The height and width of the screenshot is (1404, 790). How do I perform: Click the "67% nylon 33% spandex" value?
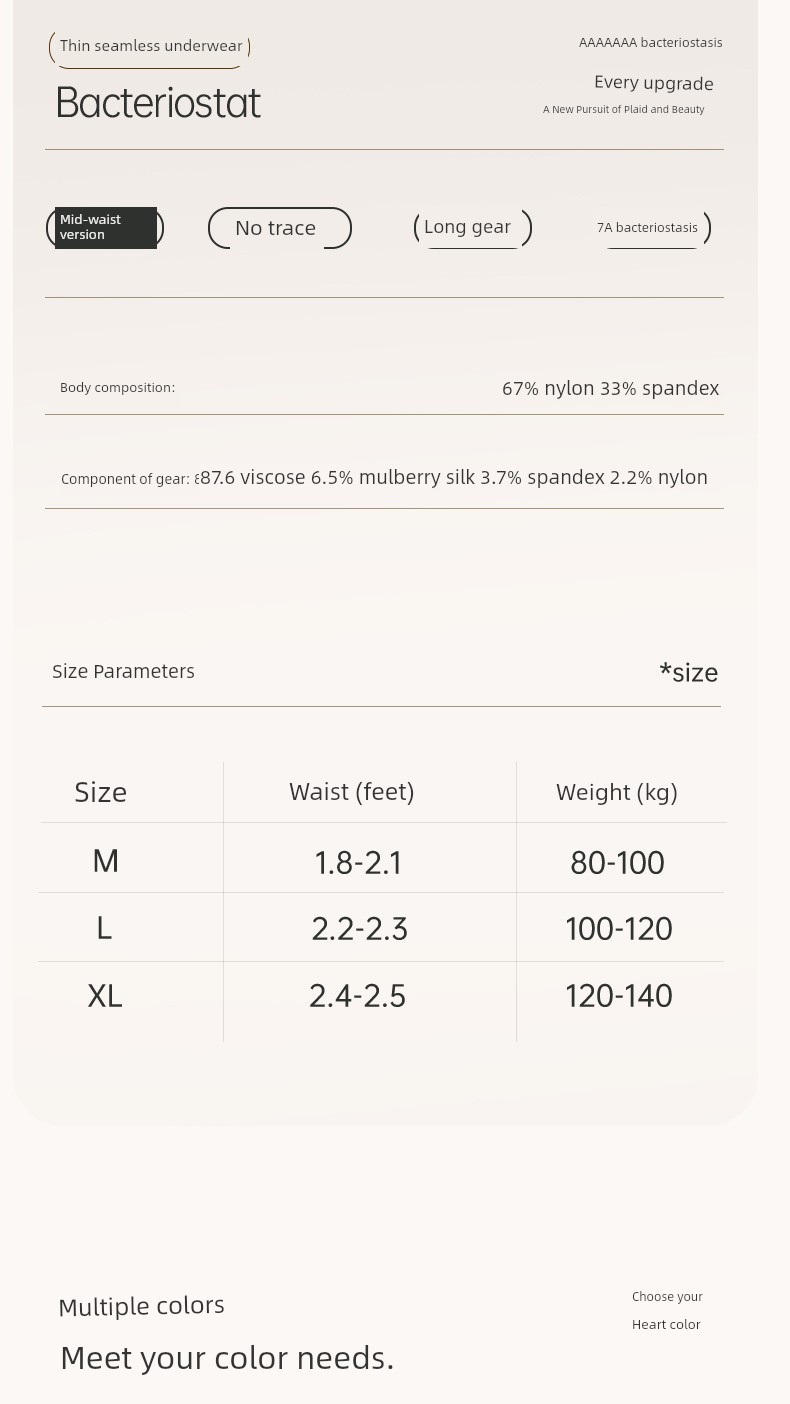click(x=610, y=388)
